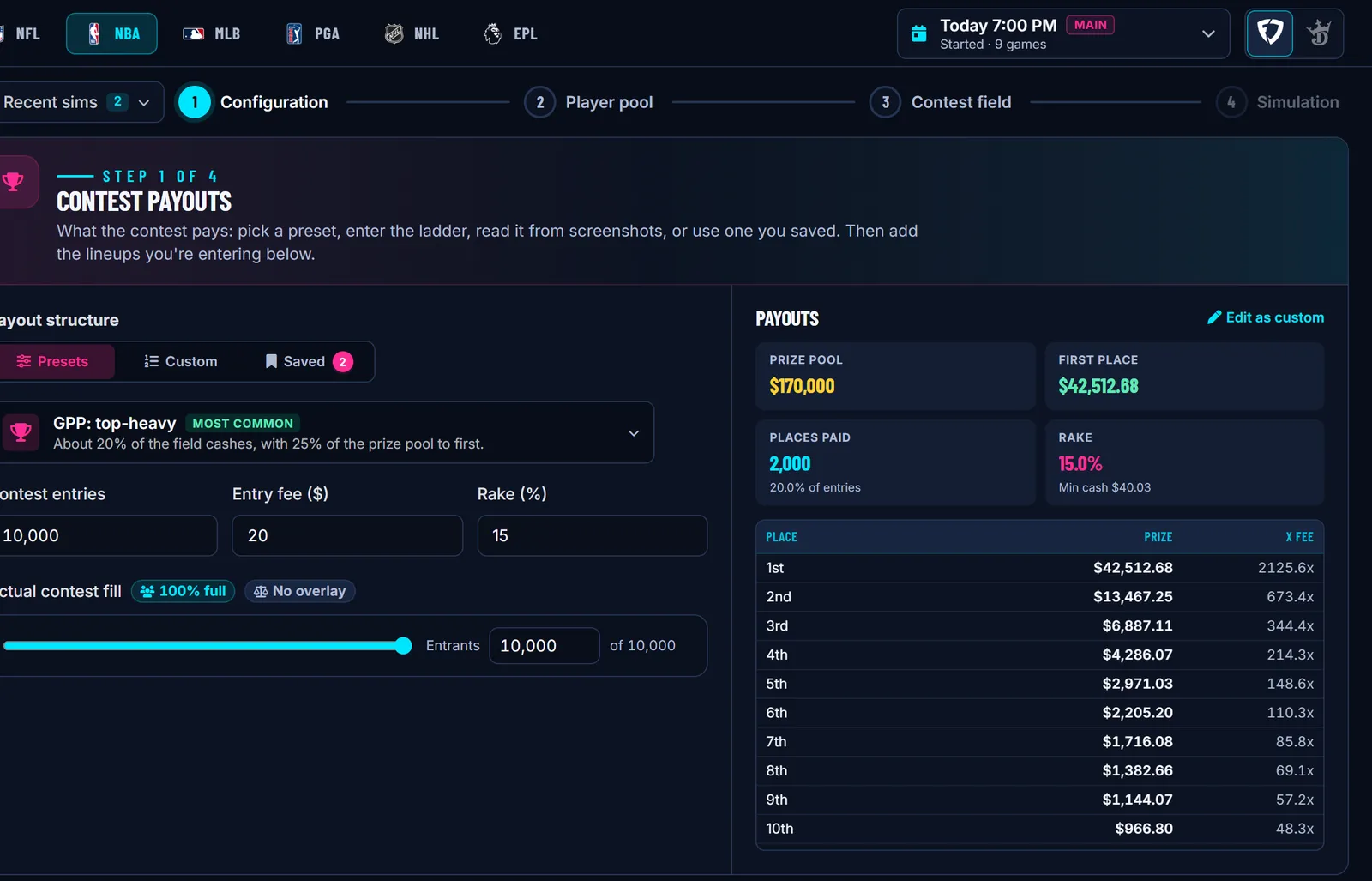This screenshot has height=881, width=1372.
Task: Switch to the Presets tab
Action: pos(57,361)
